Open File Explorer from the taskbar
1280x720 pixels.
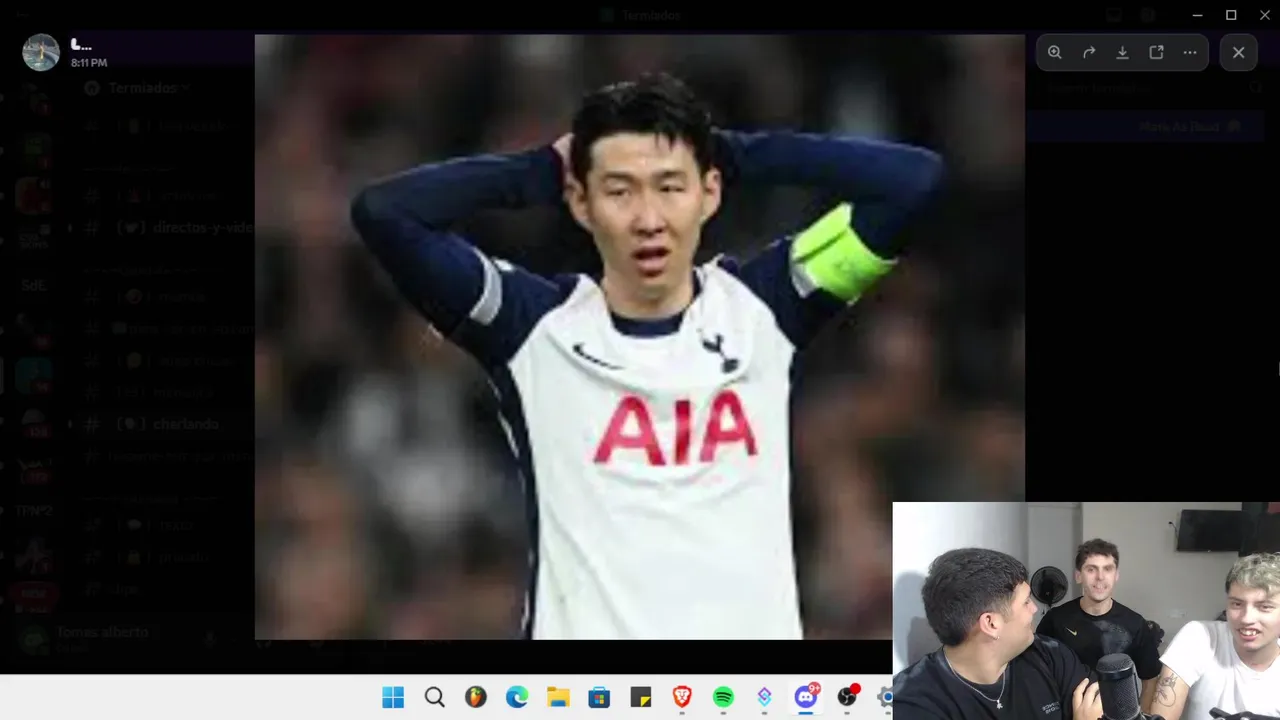[x=558, y=697]
